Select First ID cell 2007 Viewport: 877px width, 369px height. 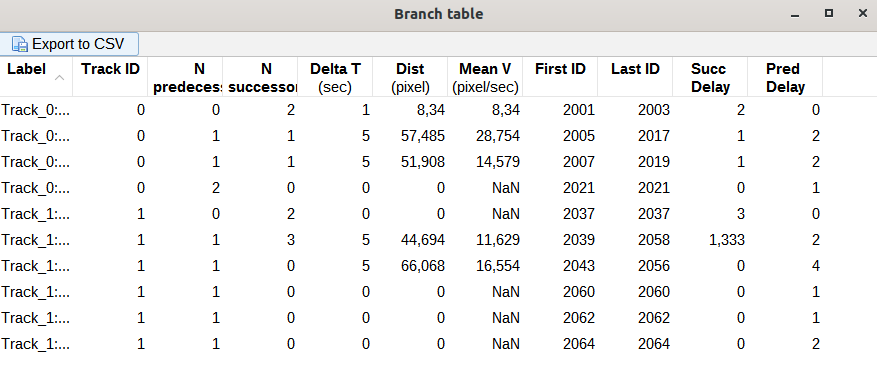(x=560, y=162)
